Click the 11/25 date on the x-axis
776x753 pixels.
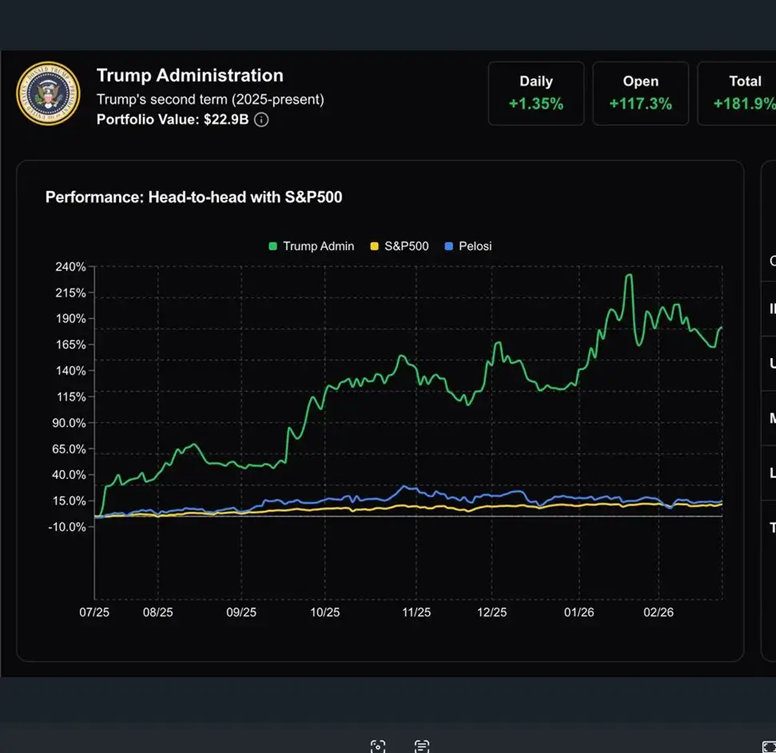416,612
